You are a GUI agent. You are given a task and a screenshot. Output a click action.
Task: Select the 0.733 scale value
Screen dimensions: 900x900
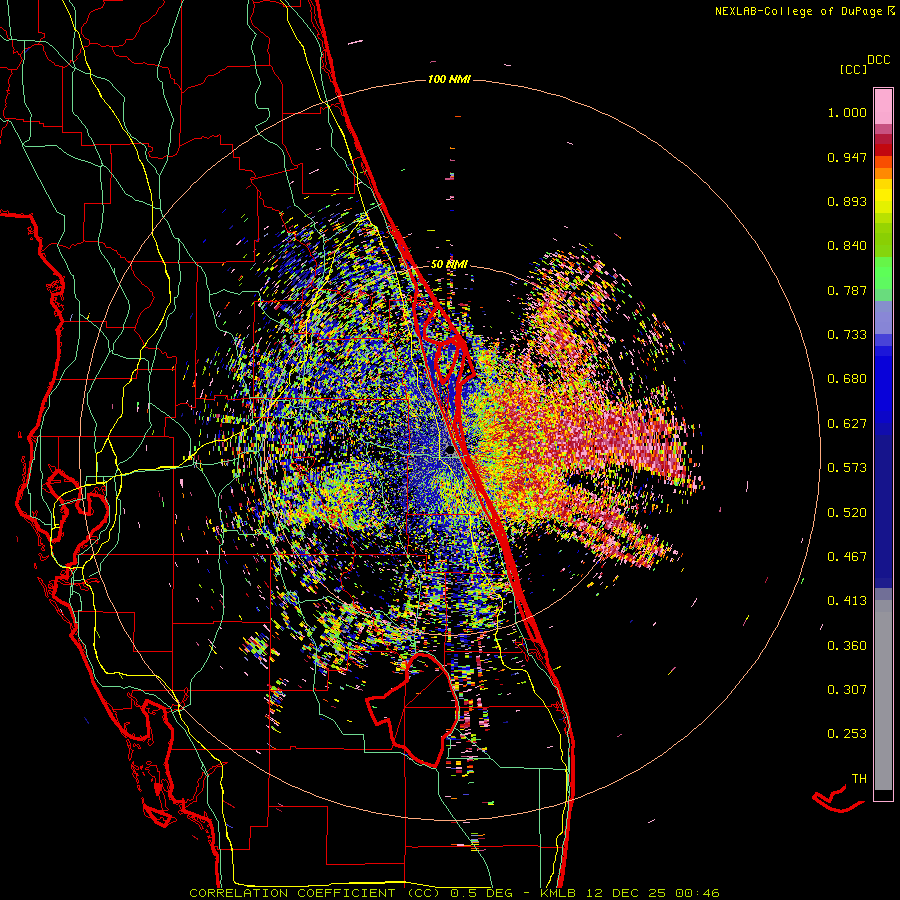(847, 335)
